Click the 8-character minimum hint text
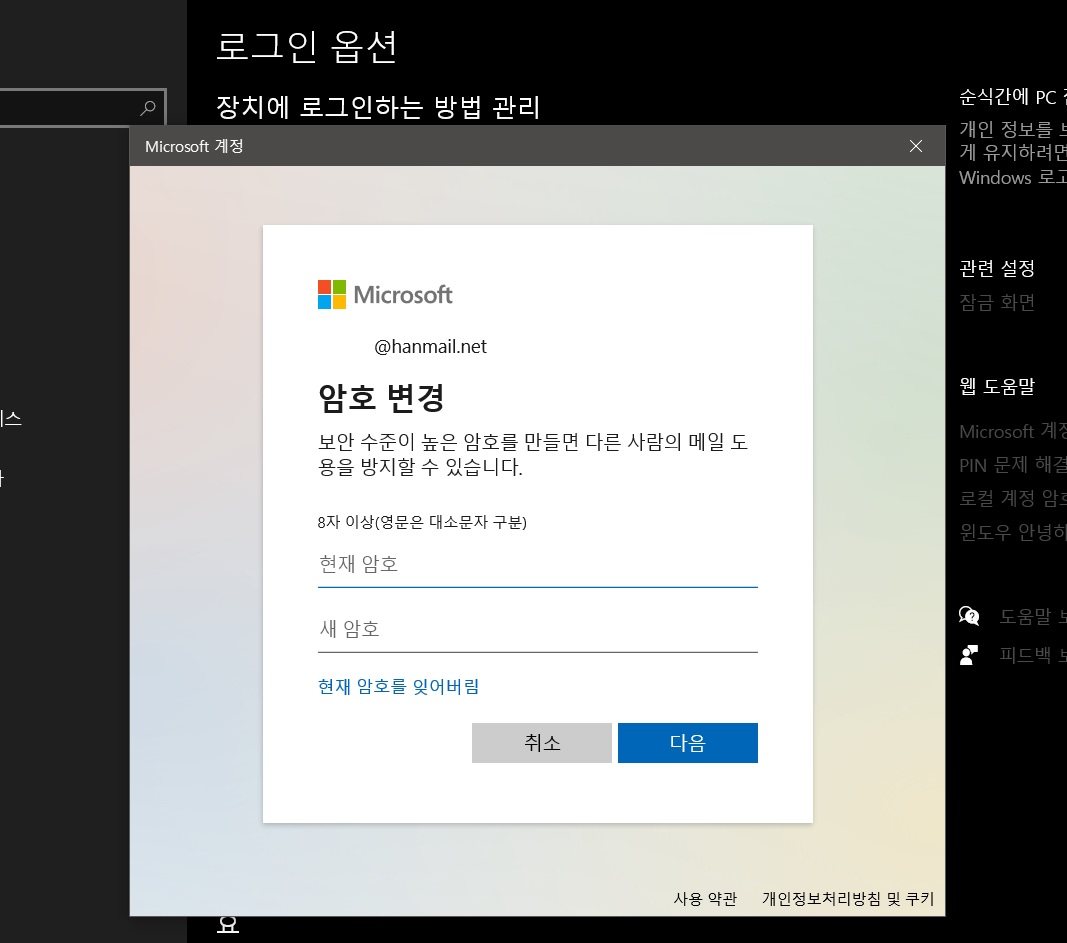 [x=422, y=523]
